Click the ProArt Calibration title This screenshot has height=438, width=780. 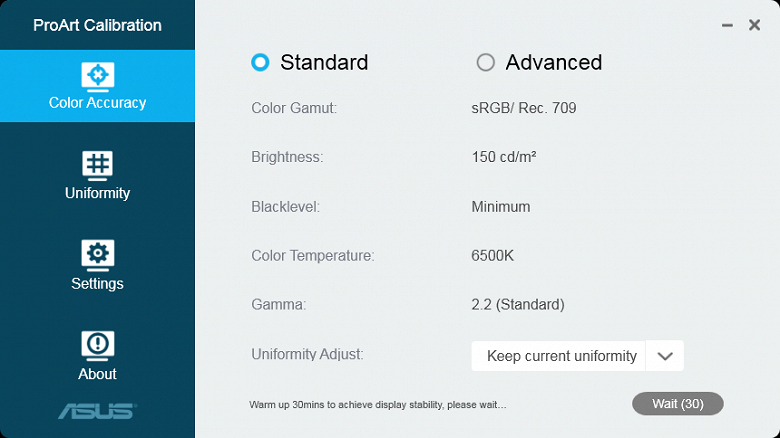97,25
